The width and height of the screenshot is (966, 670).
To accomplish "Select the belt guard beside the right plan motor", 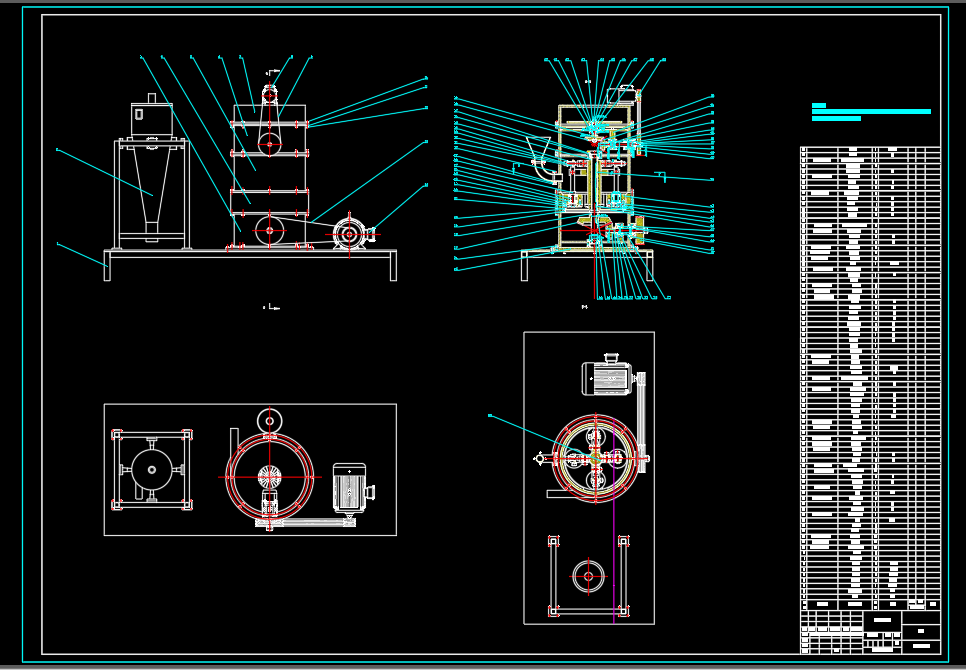I will 641,422.
